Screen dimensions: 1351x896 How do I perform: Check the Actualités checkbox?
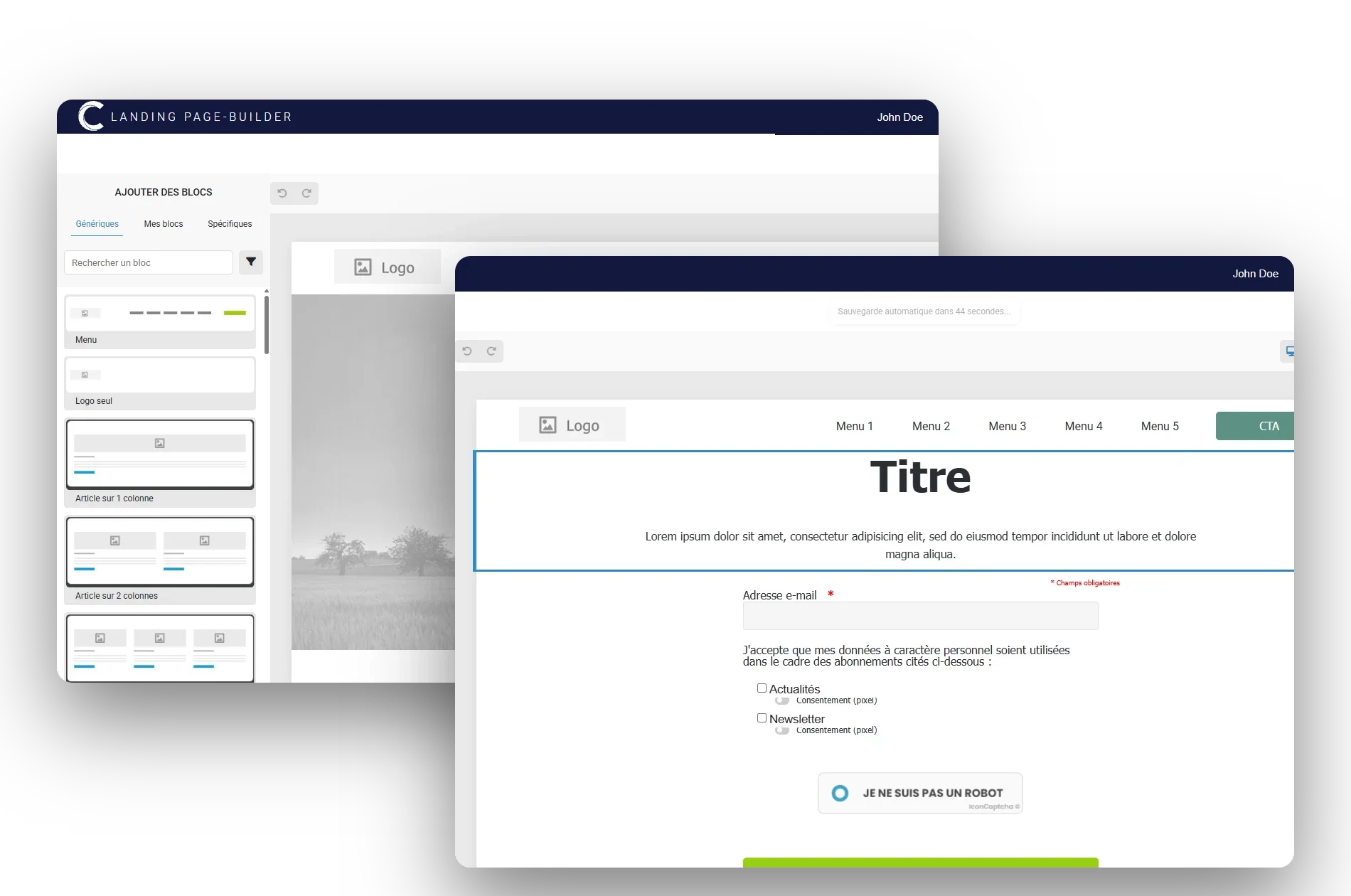point(762,688)
